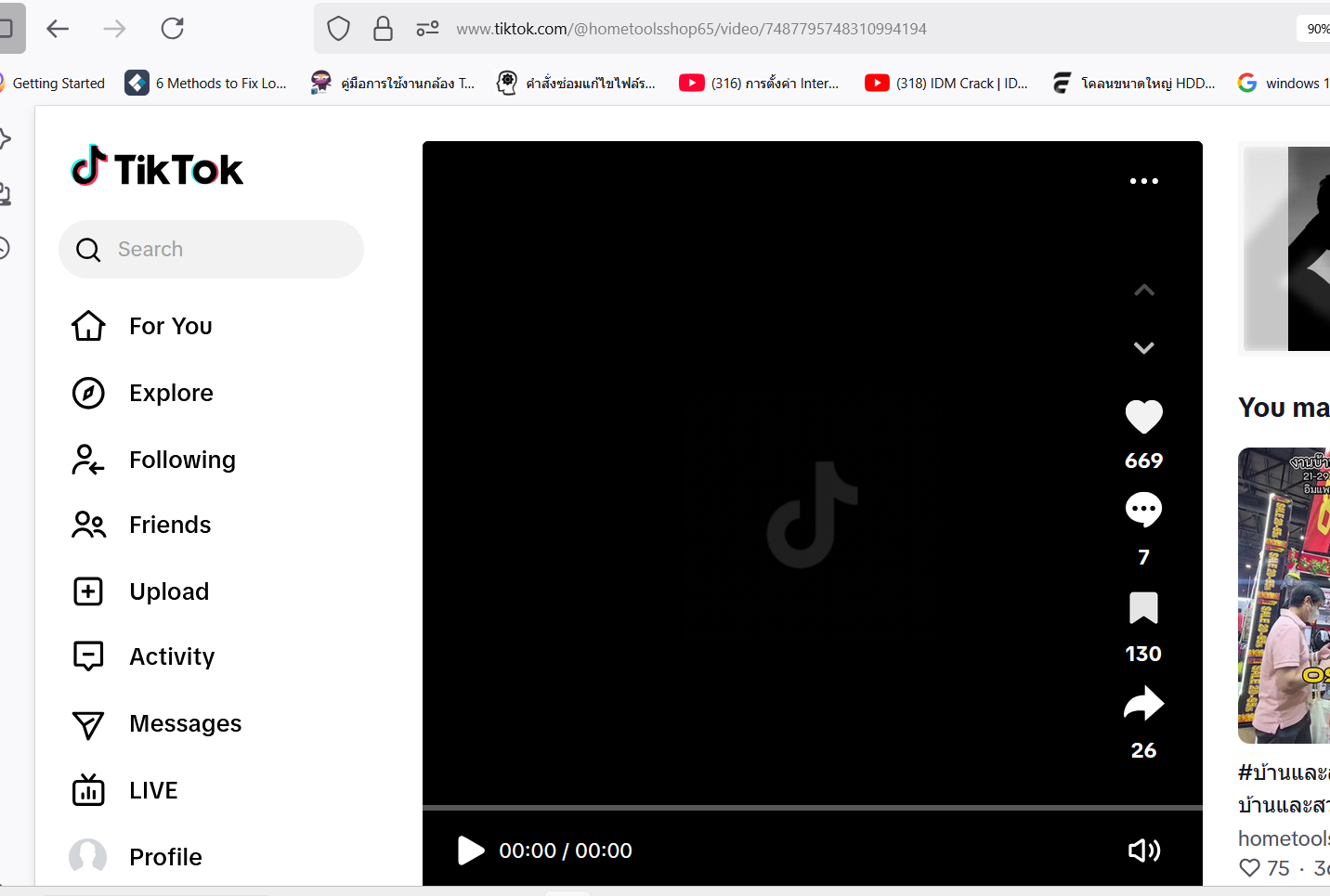Click the LIVE television icon
Viewport: 1330px width, 896px height.
[x=88, y=789]
